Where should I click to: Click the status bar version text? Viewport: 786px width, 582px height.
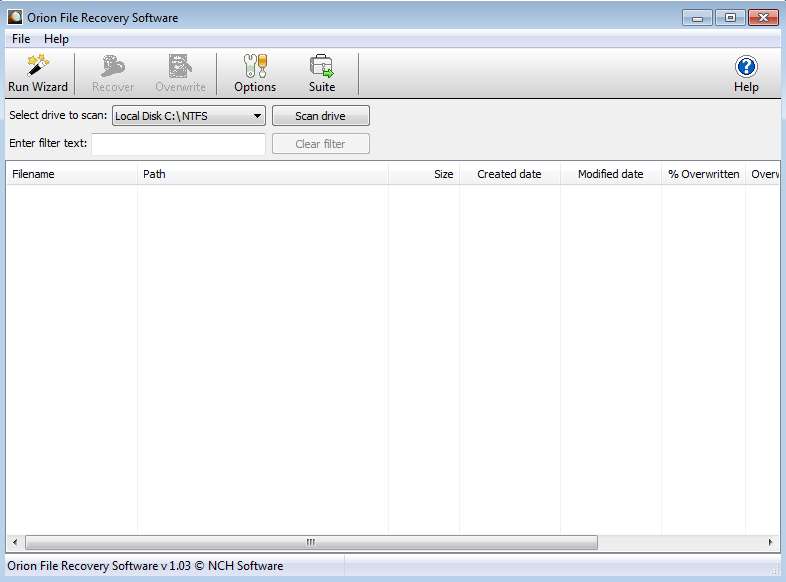(145, 566)
